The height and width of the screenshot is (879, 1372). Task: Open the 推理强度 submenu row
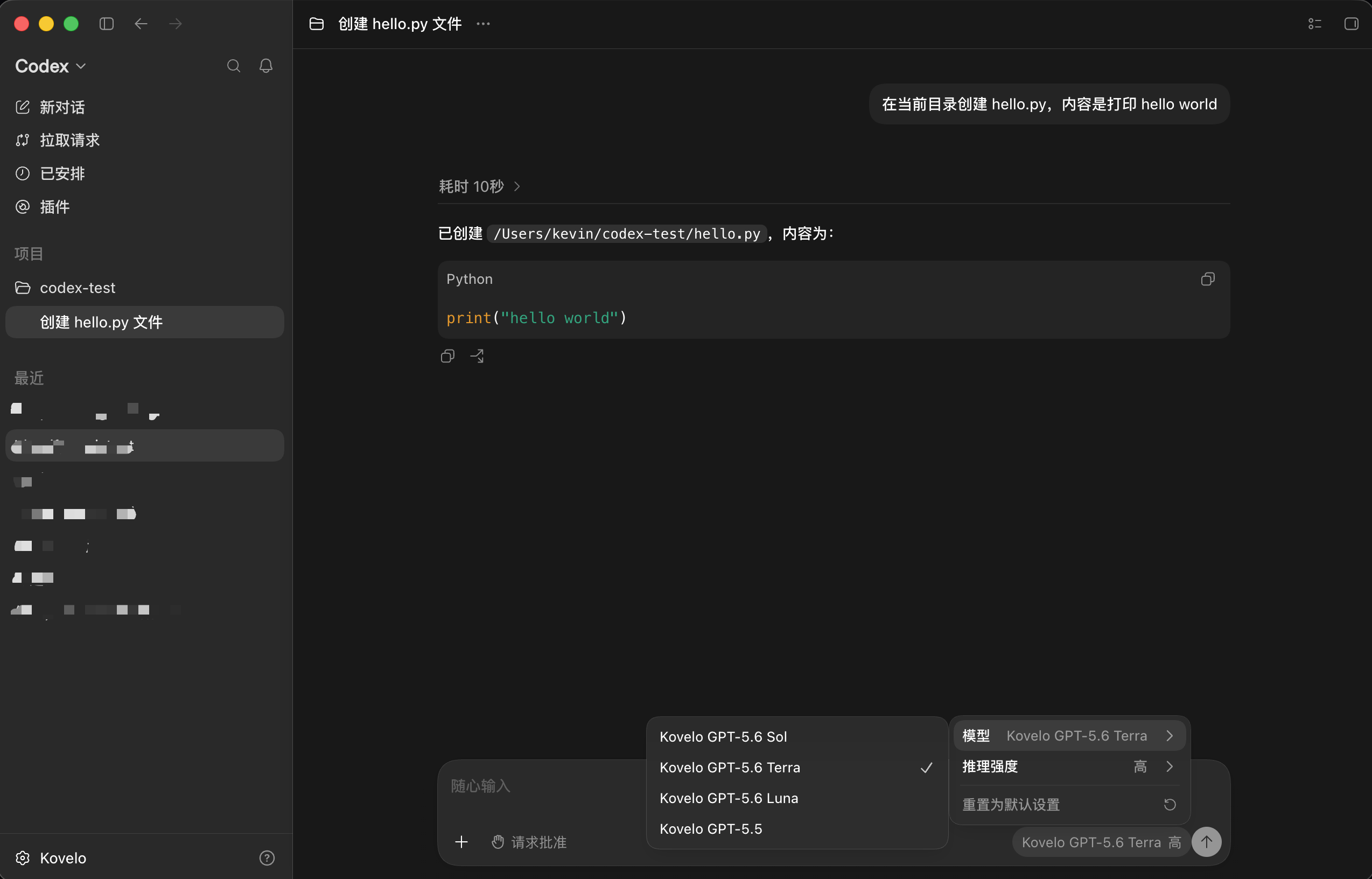1069,766
